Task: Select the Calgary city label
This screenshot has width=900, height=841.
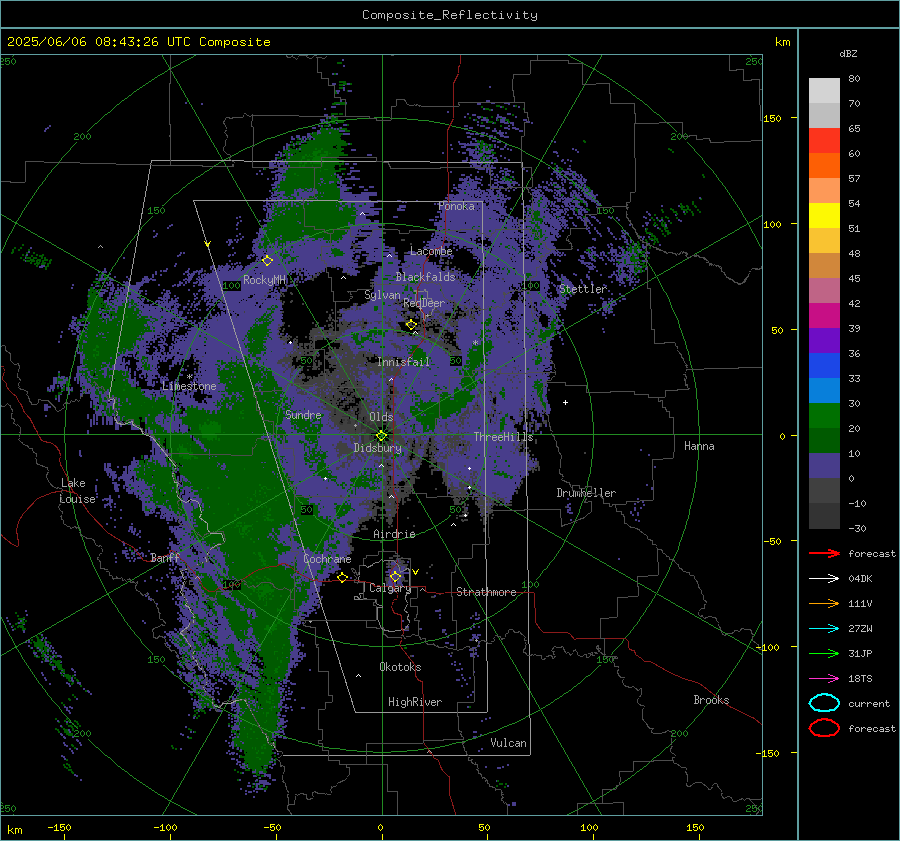Action: pos(390,588)
